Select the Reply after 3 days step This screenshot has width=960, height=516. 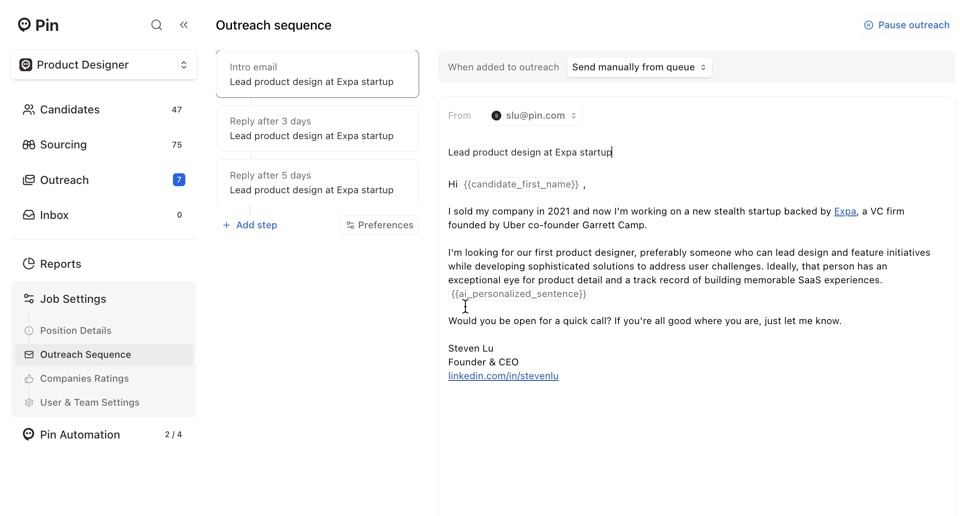click(317, 129)
